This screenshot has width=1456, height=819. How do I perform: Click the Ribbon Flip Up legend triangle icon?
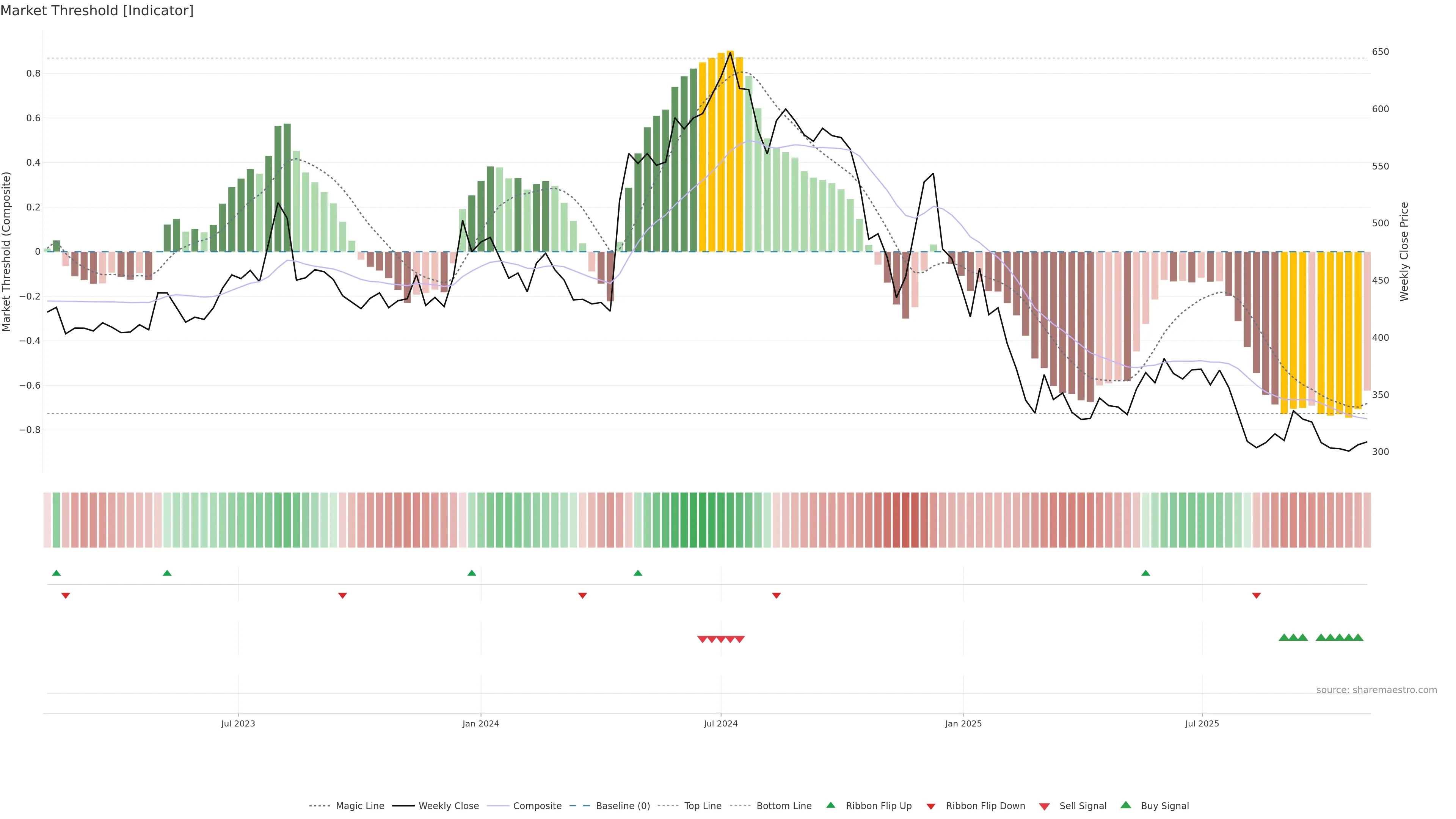click(830, 805)
